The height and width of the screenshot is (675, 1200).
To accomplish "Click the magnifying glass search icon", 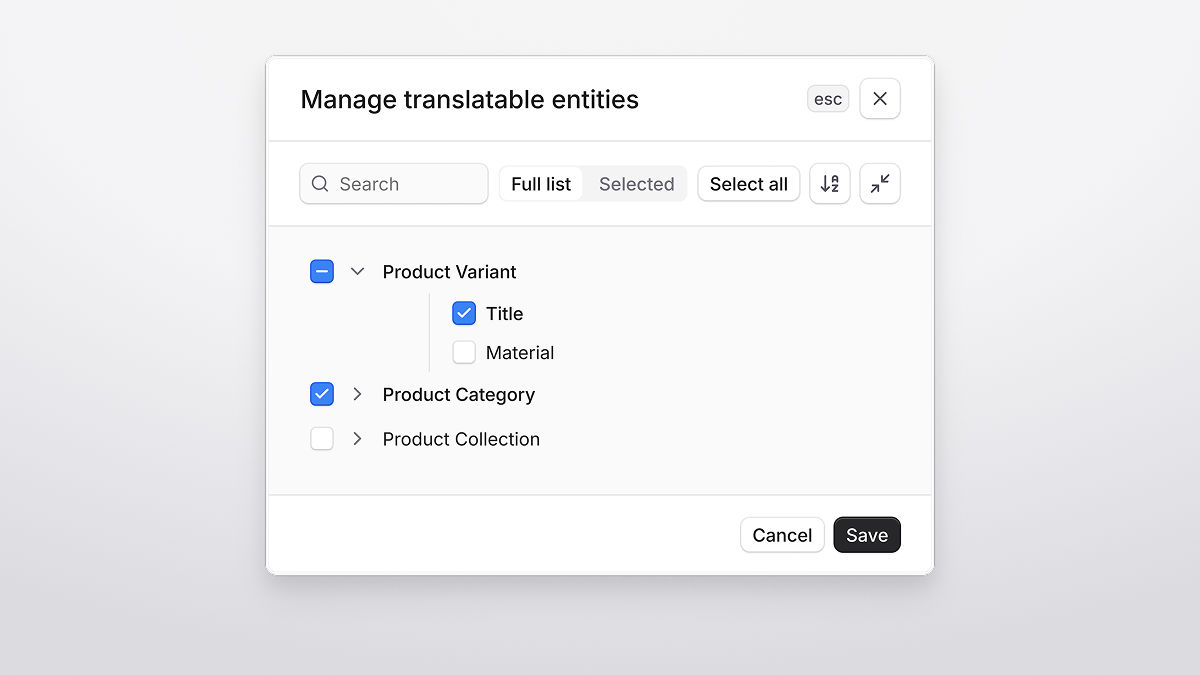I will click(x=320, y=184).
